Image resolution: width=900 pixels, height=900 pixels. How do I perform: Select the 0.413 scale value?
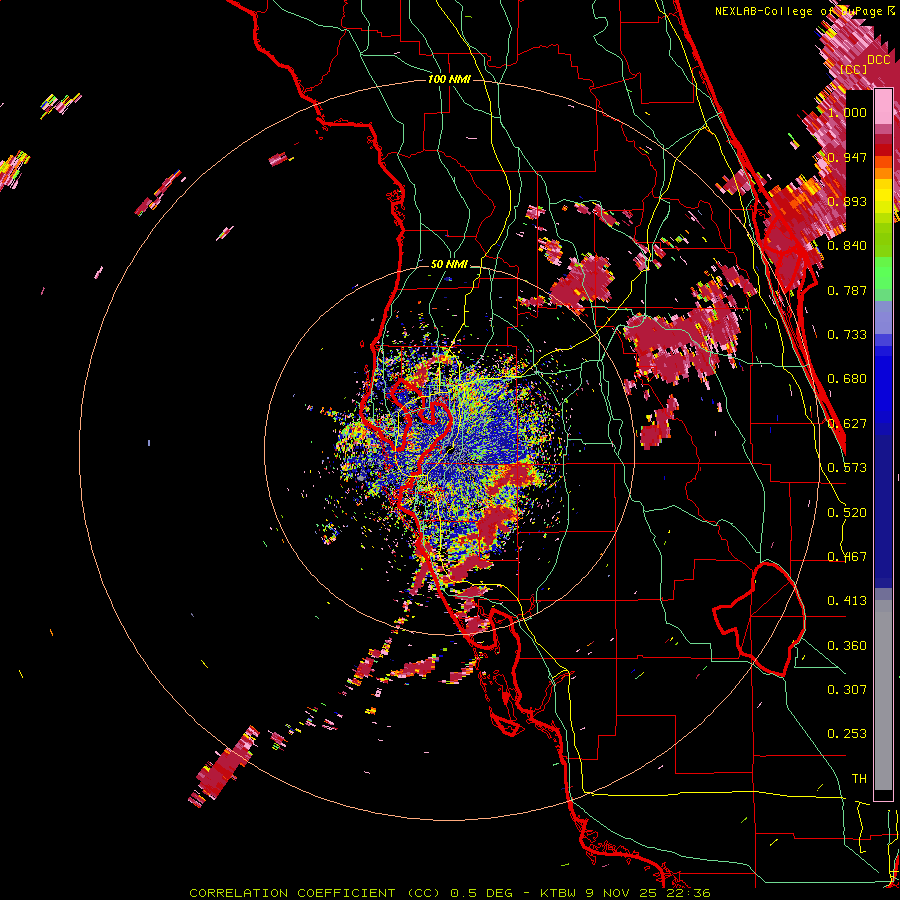tap(847, 601)
